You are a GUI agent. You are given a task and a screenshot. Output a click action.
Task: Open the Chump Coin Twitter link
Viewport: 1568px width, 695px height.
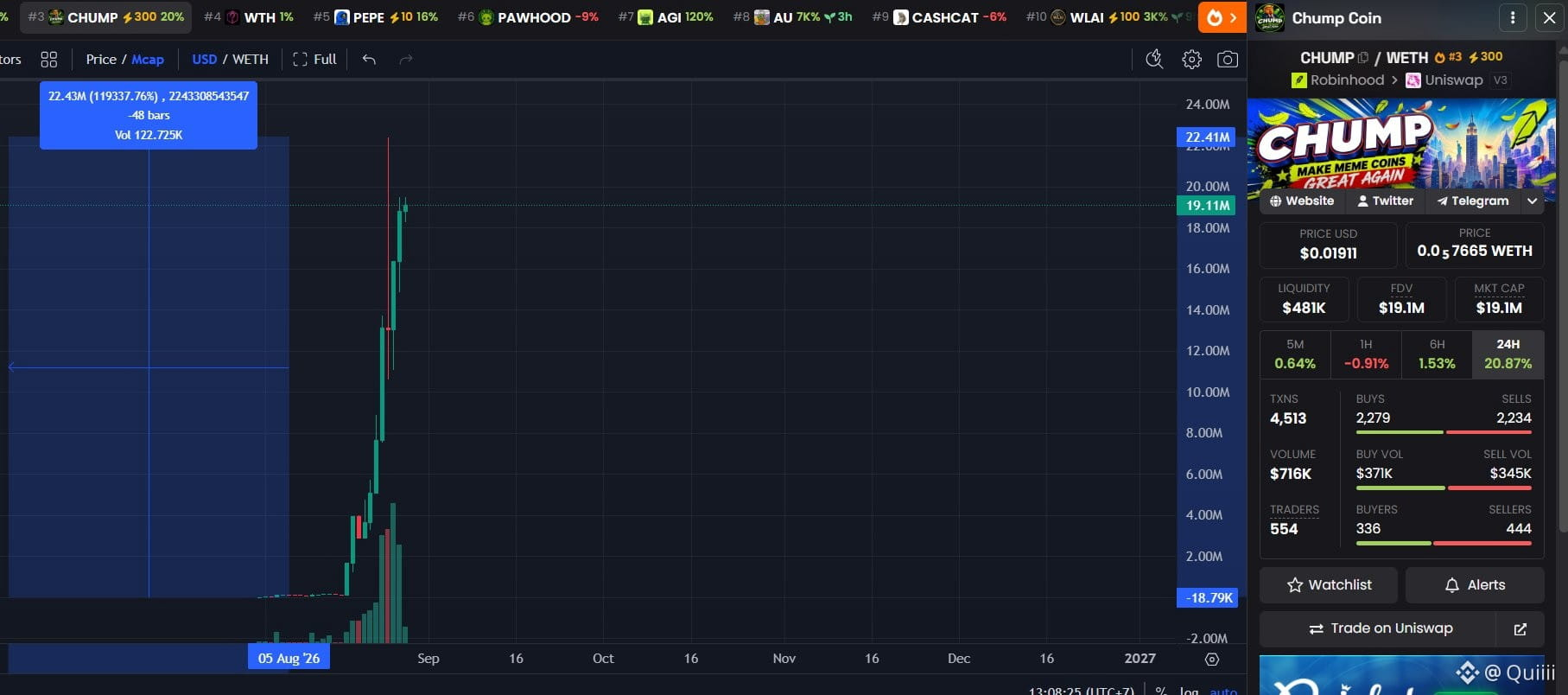tap(1386, 201)
